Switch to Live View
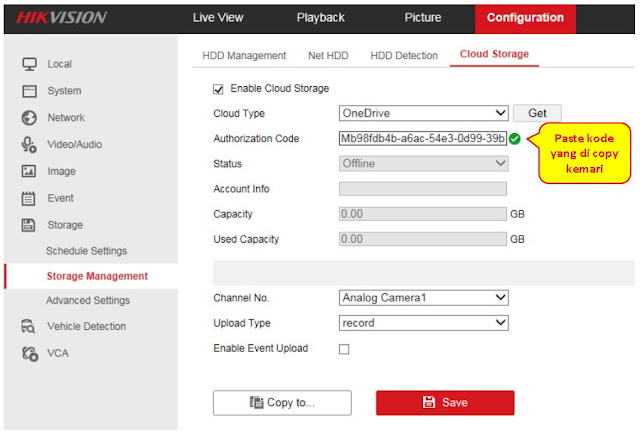Viewport: 640px width, 440px height. [218, 18]
